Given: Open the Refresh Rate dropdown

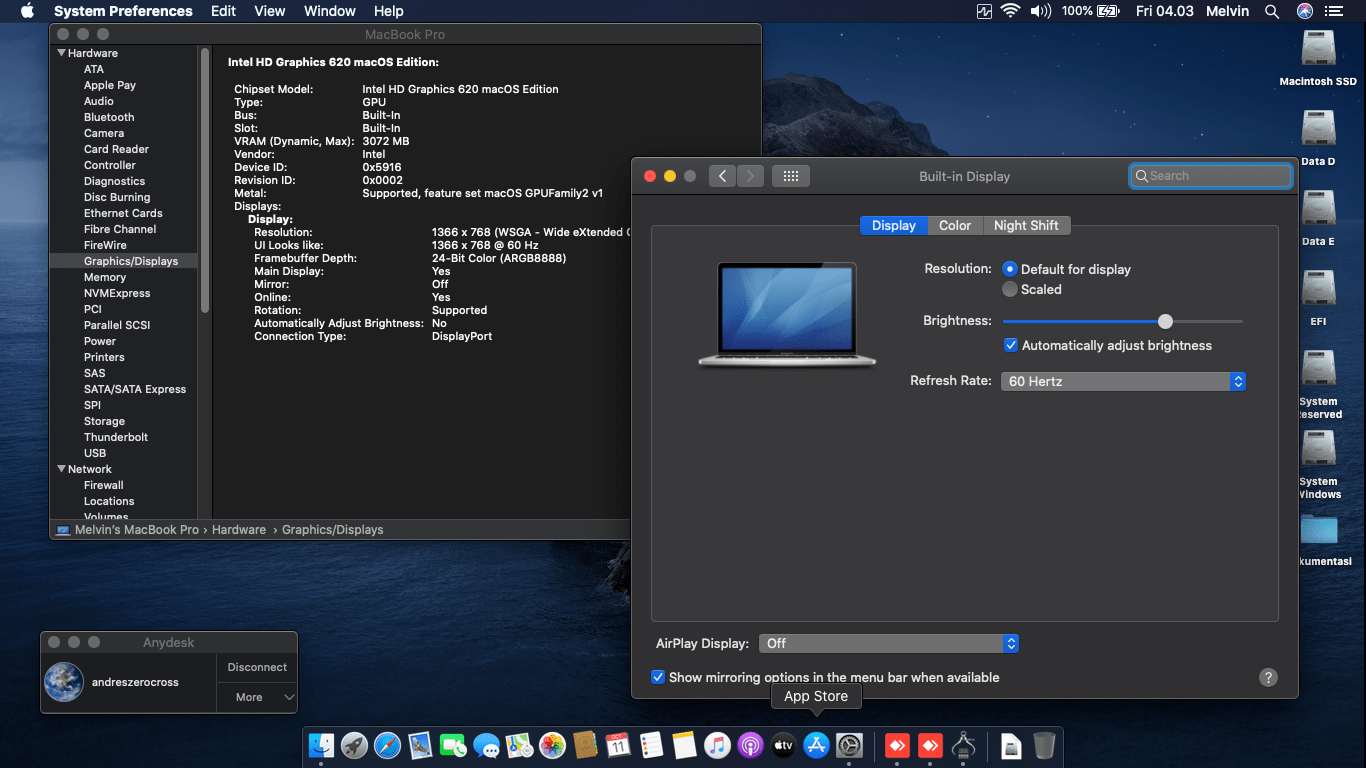Looking at the screenshot, I should tap(1123, 381).
